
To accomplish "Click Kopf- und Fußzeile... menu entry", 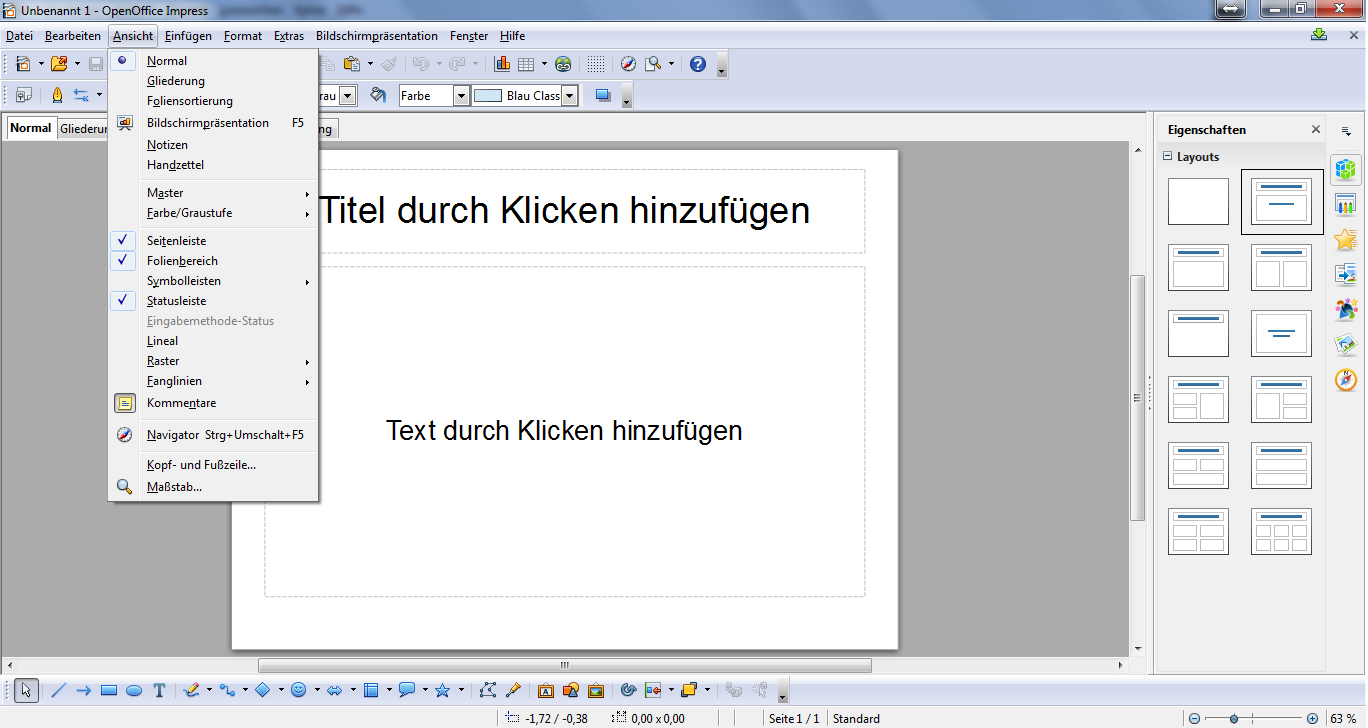I will (201, 465).
